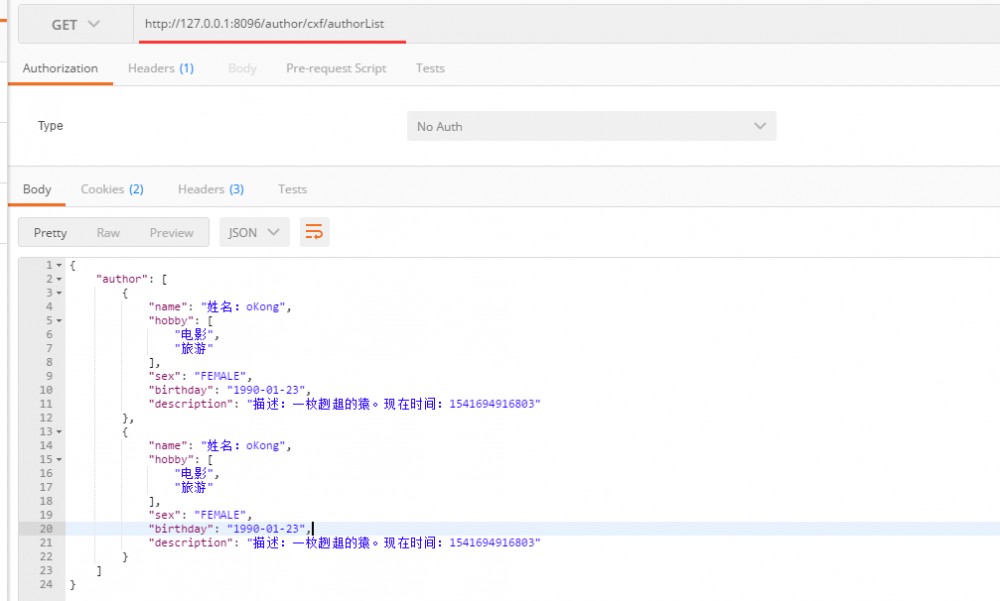Select the Pretty response formatting button
This screenshot has width=1000, height=601.
tap(49, 231)
